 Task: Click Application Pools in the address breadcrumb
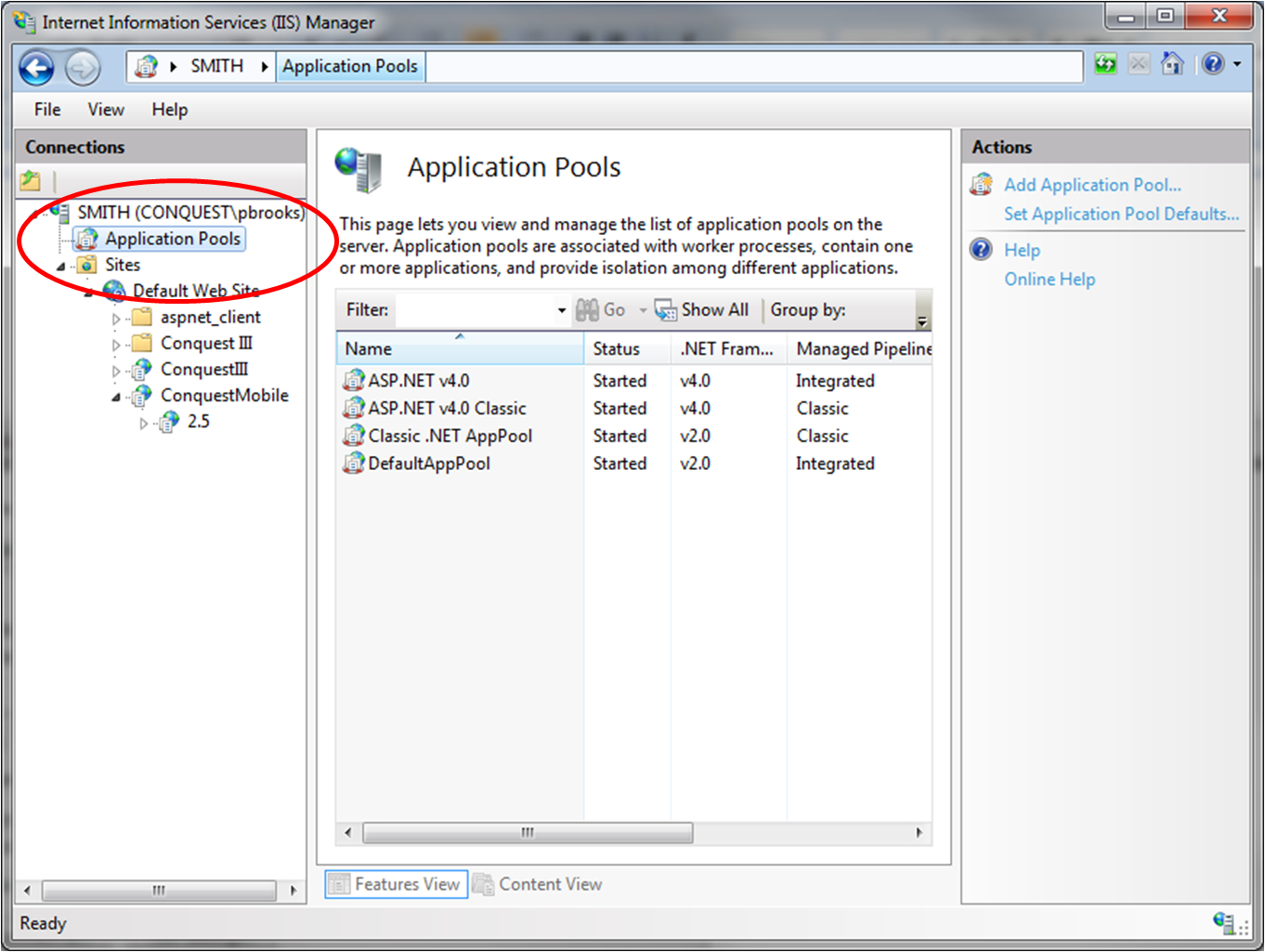pos(350,66)
